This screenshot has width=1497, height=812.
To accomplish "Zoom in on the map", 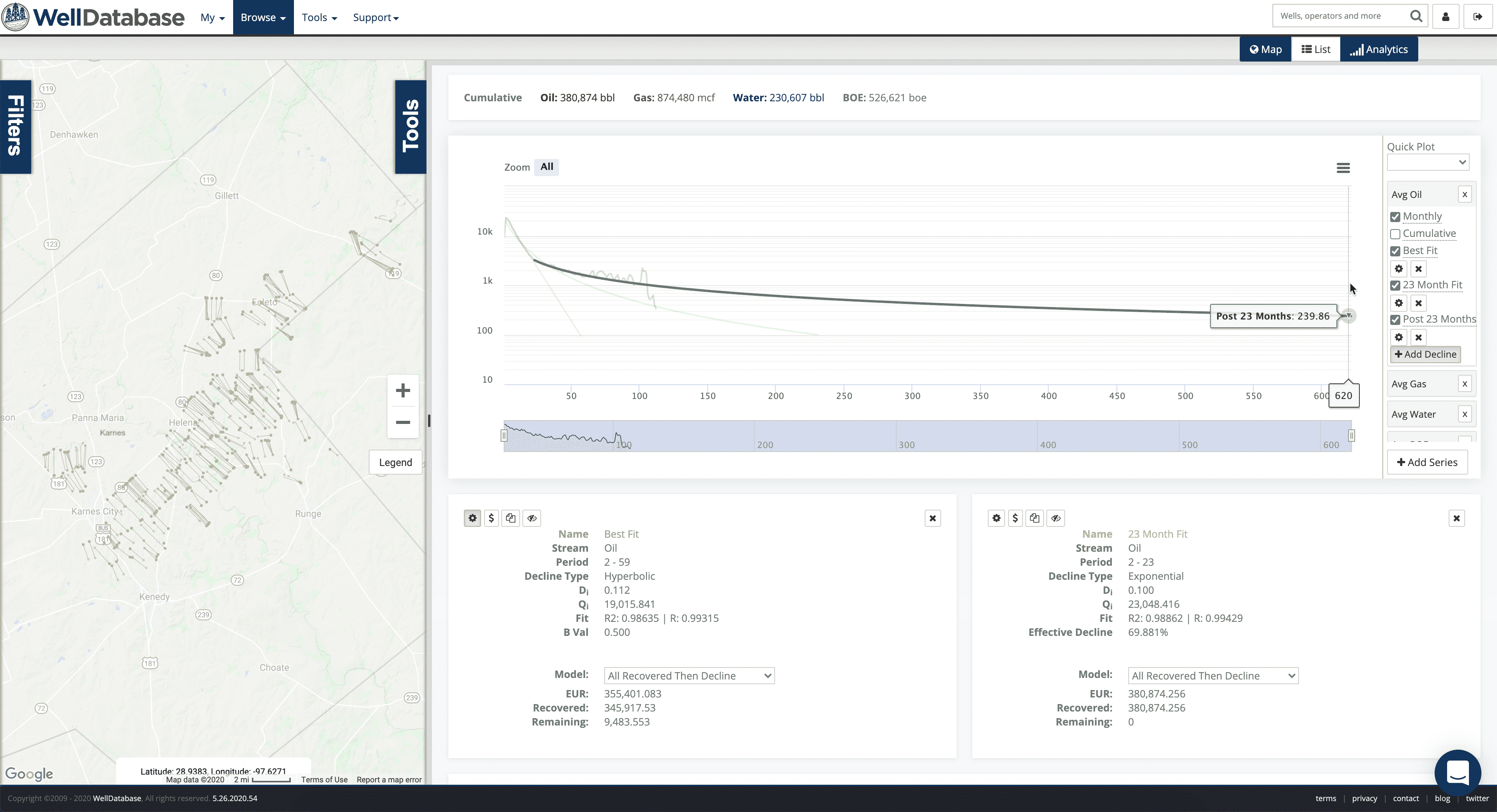I will (x=403, y=390).
